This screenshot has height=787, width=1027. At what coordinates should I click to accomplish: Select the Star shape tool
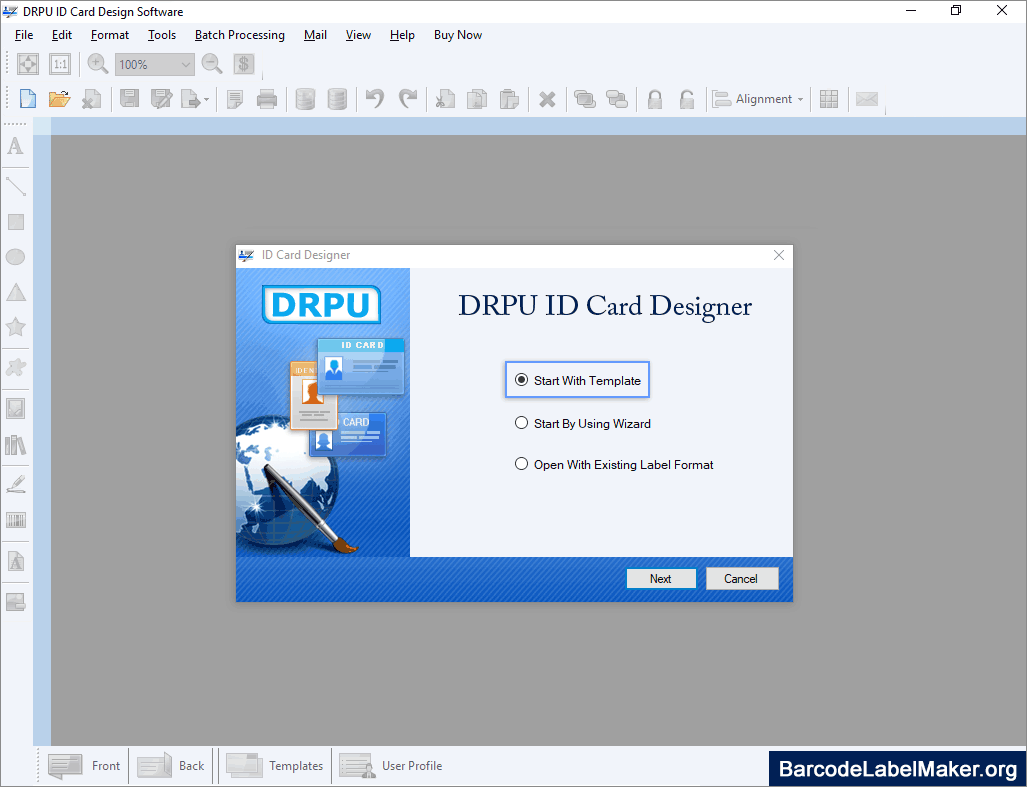15,327
